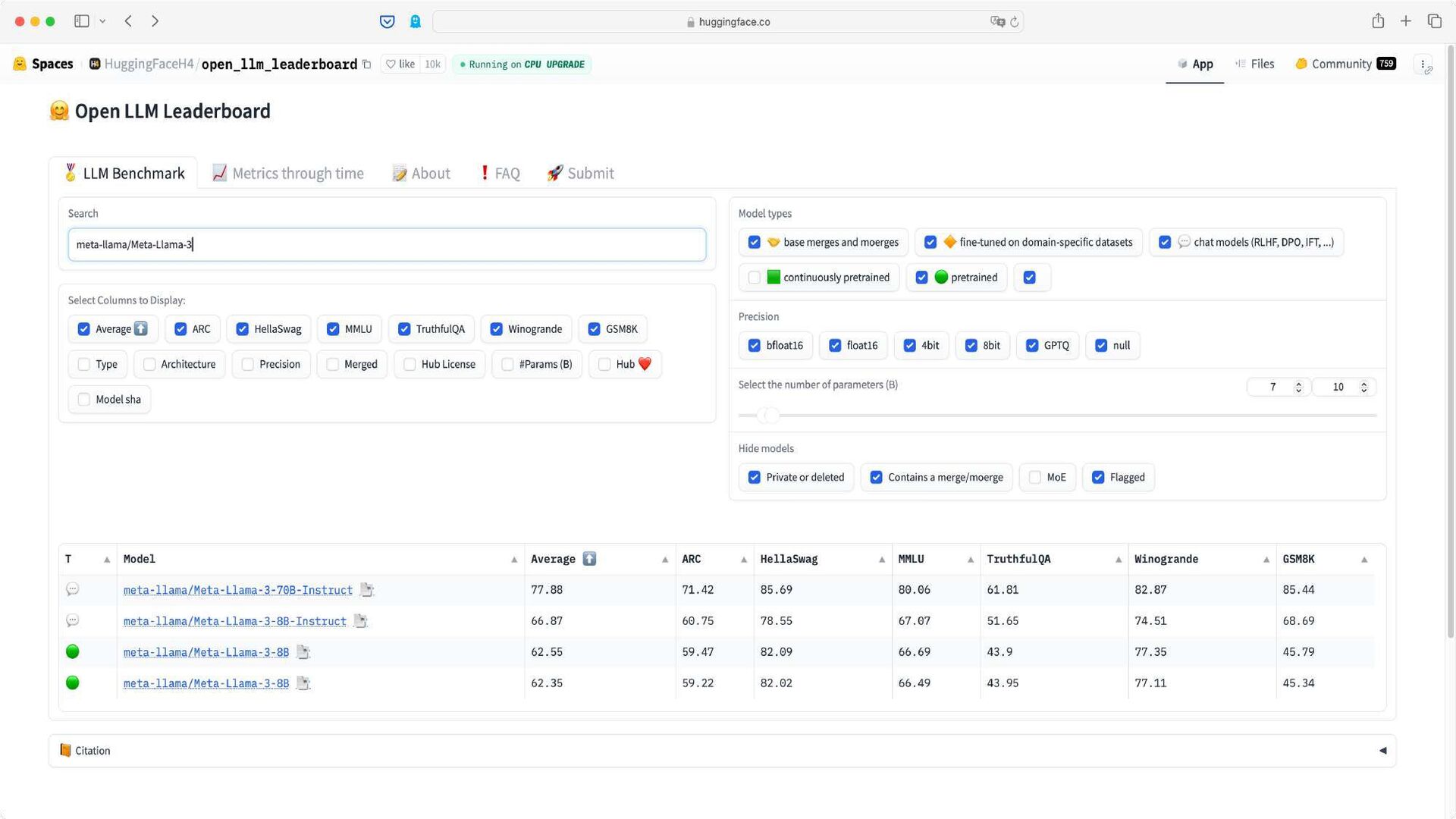Screen dimensions: 1456x819
Task: Click the blue ghost extension icon
Action: pyautogui.click(x=415, y=21)
